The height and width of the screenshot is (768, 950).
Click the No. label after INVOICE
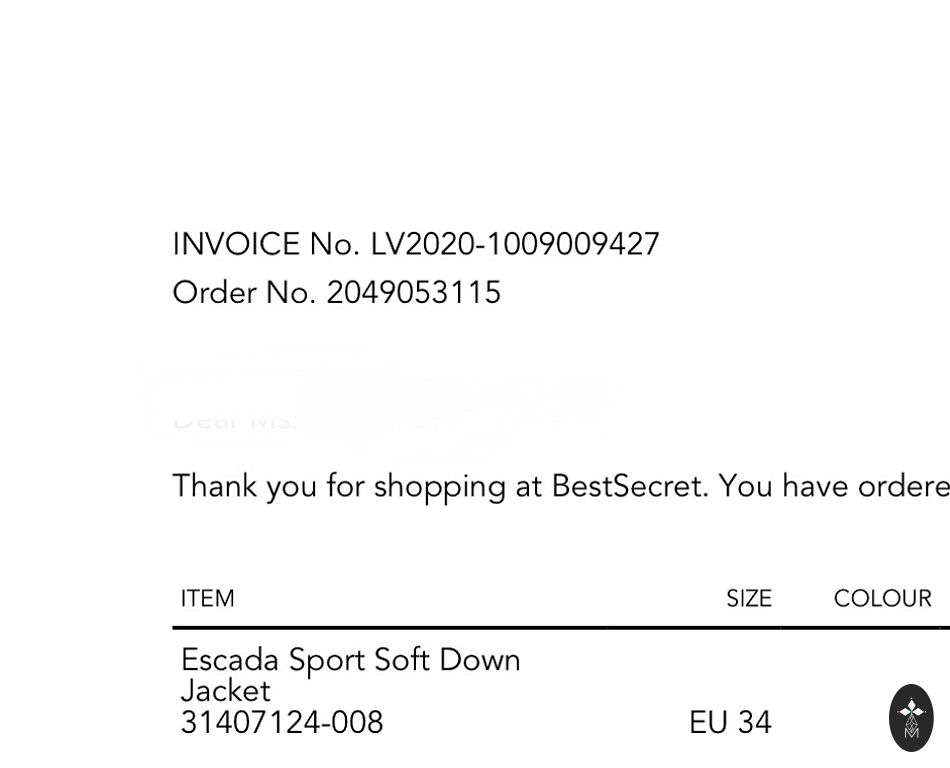coord(334,245)
